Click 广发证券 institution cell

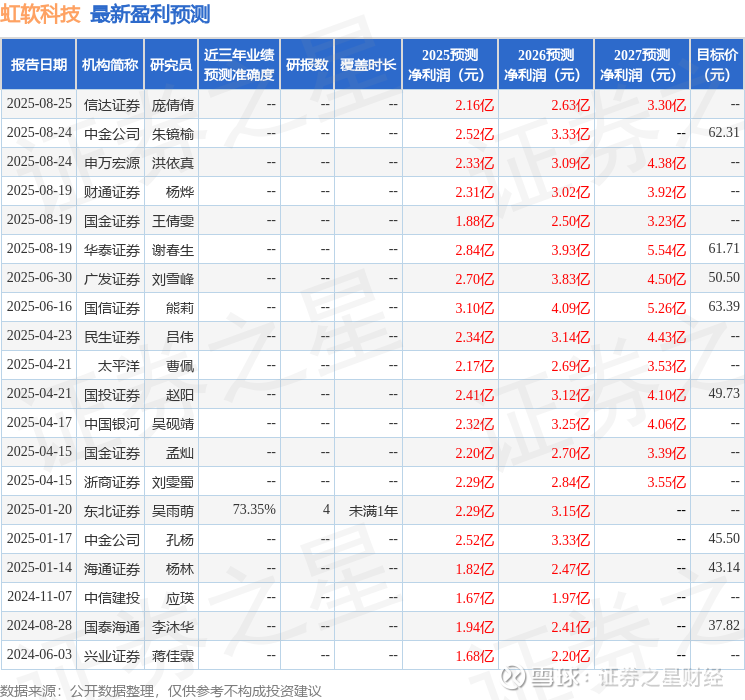pyautogui.click(x=112, y=279)
